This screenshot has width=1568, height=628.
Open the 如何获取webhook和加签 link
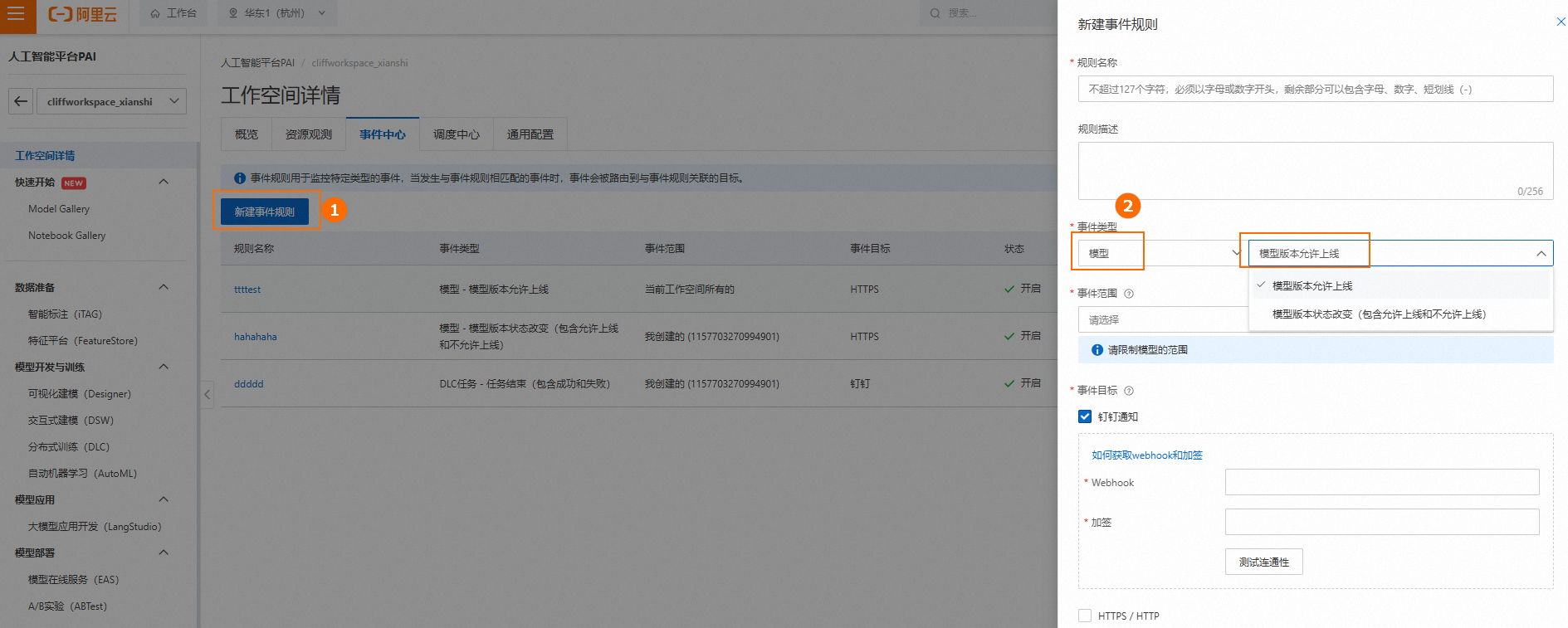pos(1147,455)
